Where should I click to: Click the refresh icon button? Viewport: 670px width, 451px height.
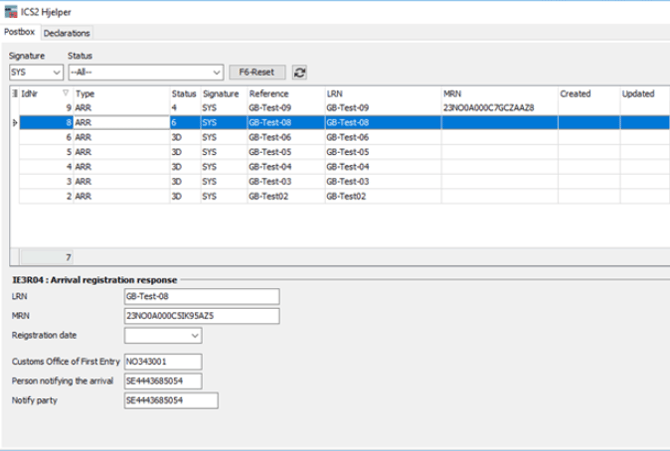click(300, 73)
